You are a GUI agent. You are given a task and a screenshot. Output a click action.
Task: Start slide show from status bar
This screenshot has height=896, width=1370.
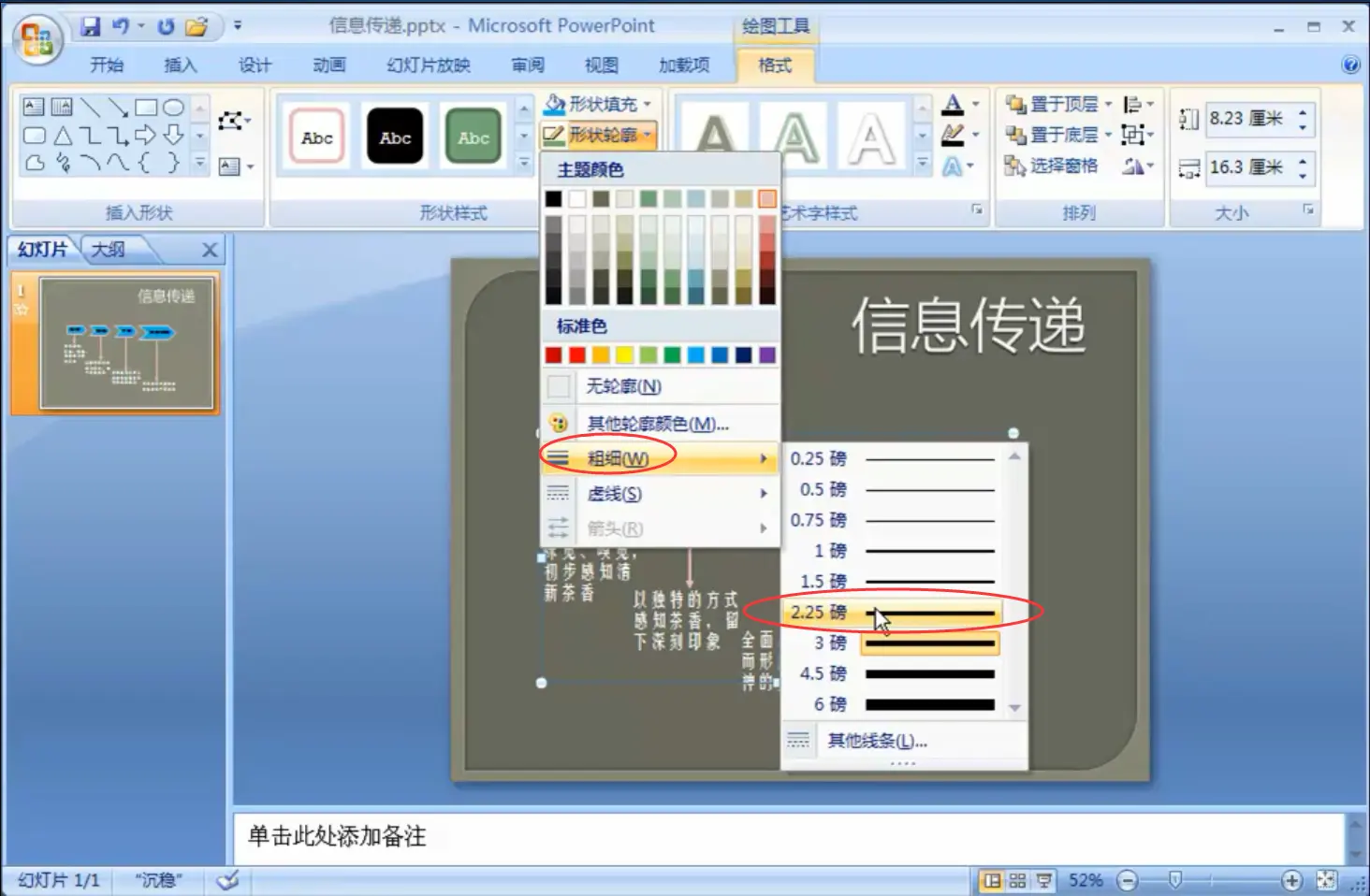1043,880
